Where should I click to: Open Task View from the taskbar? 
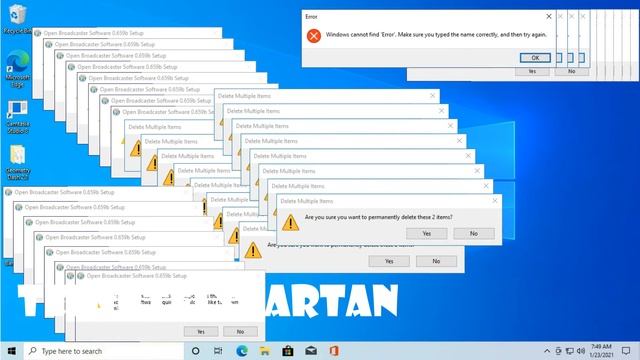[x=218, y=351]
